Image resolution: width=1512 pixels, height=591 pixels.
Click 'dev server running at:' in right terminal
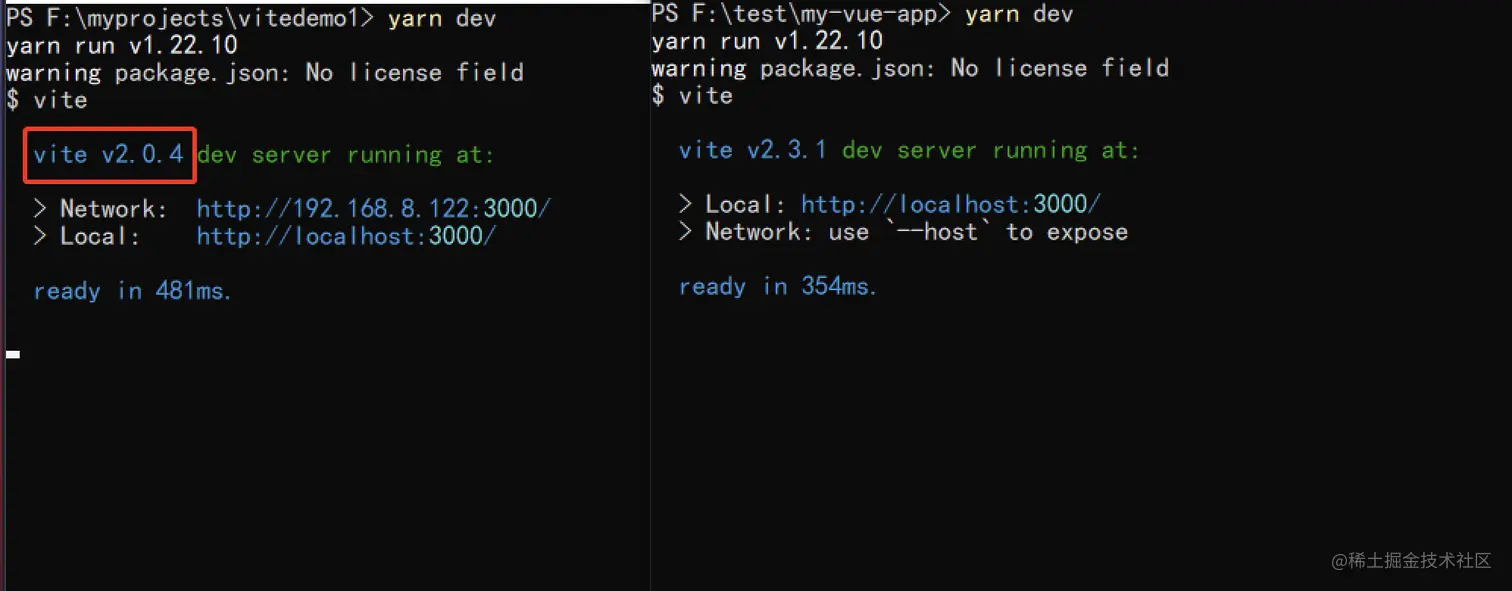tap(991, 150)
